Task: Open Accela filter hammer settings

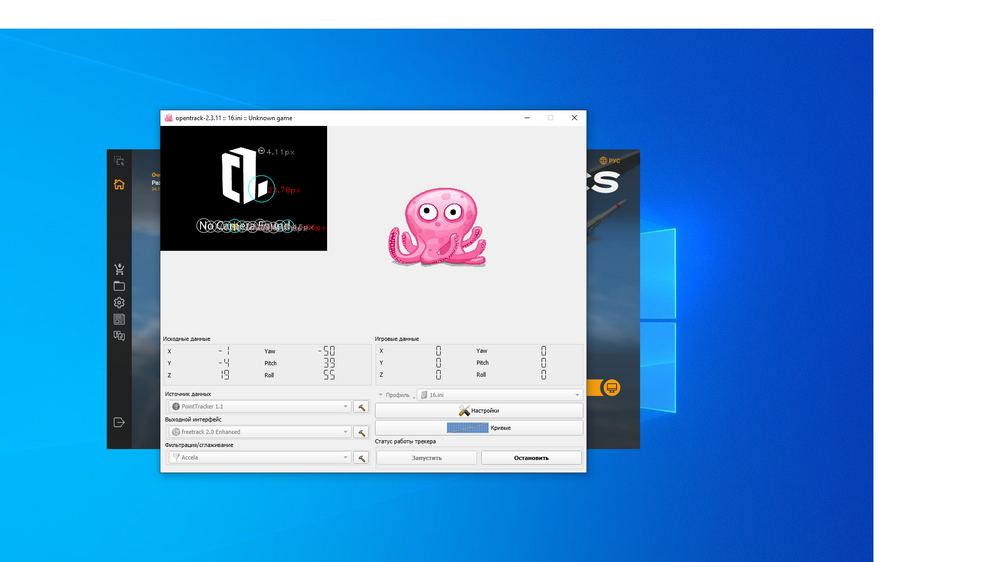Action: [361, 457]
